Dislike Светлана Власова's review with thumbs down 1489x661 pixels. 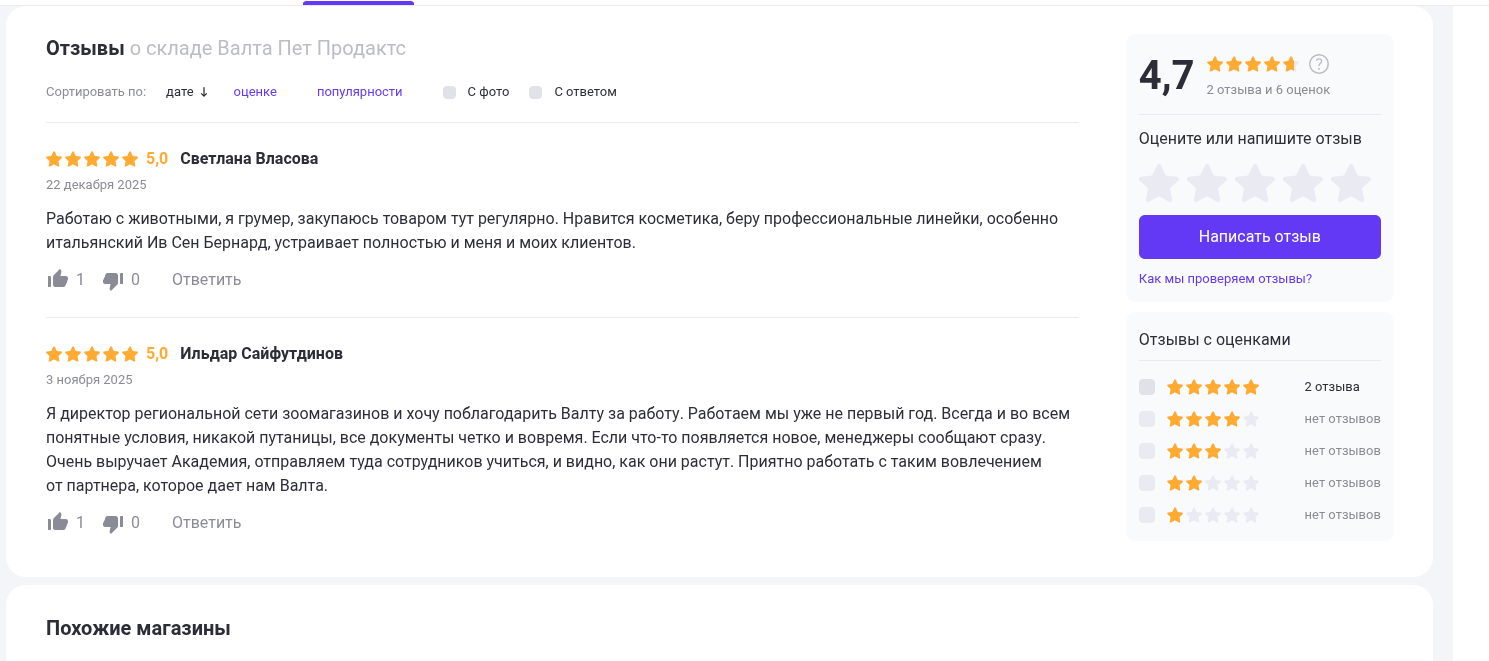click(x=113, y=280)
